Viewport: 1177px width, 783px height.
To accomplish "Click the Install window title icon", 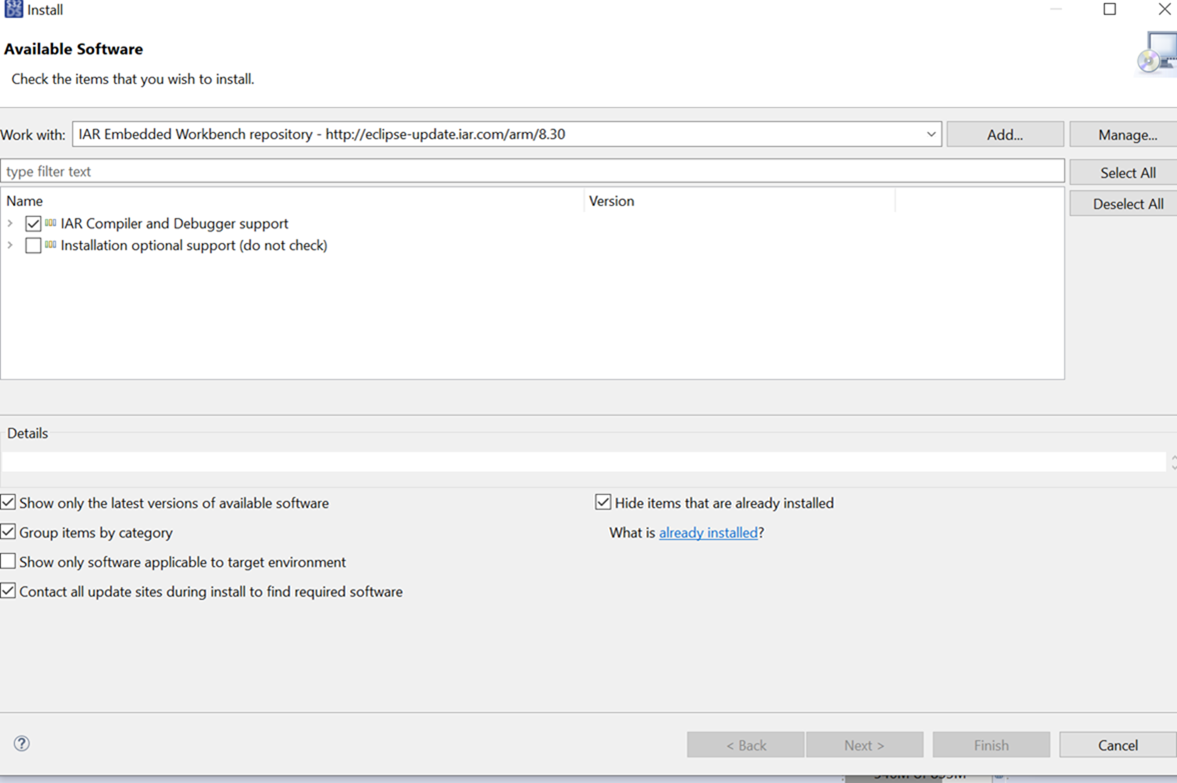I will click(13, 9).
